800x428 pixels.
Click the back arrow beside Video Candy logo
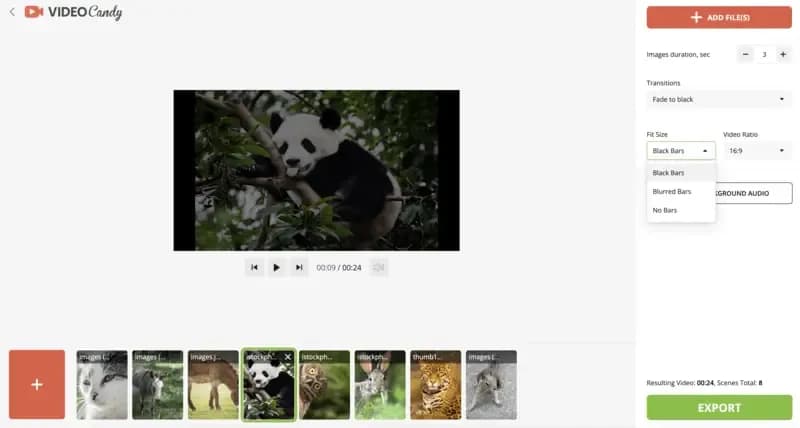point(12,13)
